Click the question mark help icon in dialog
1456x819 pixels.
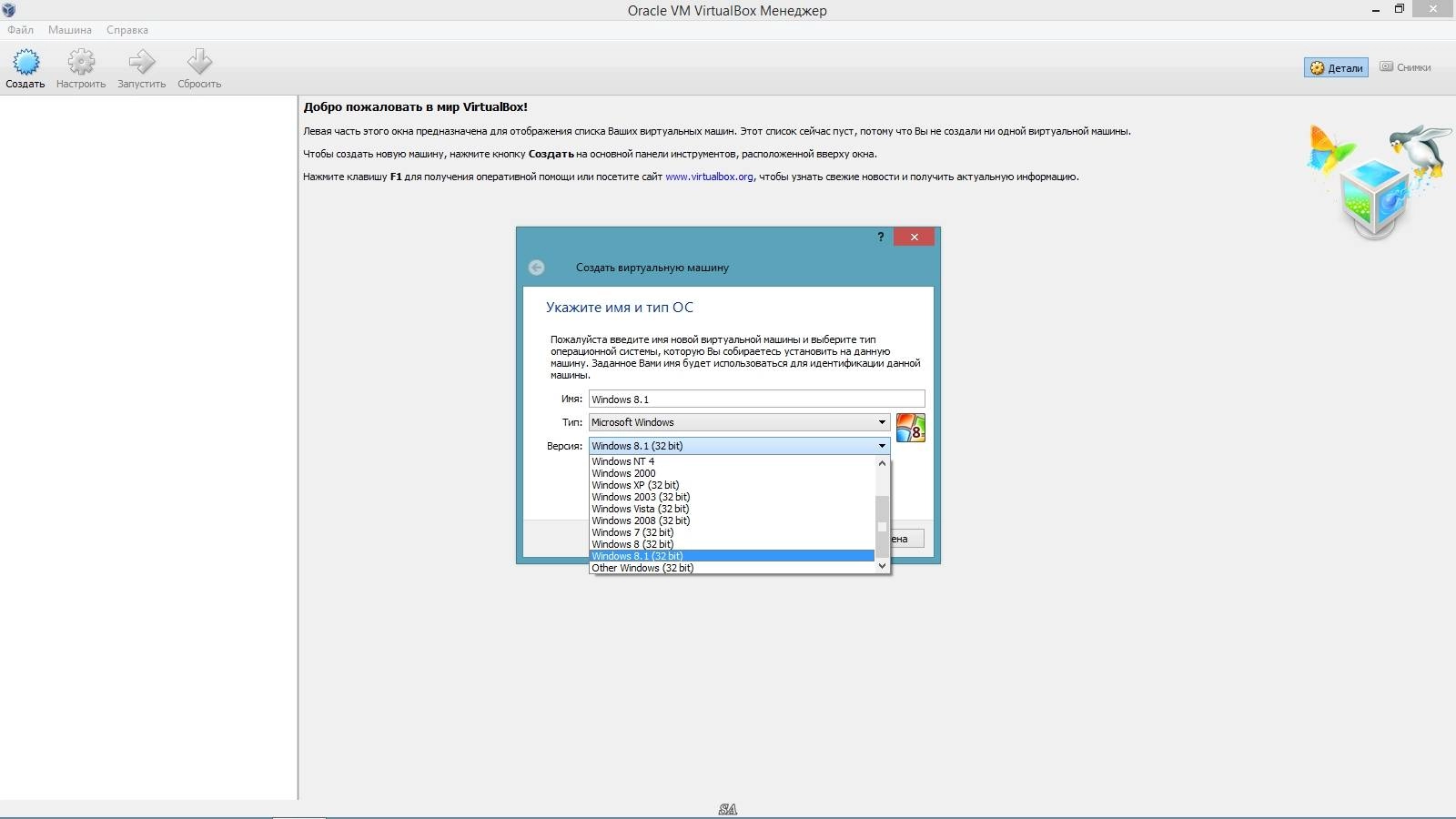(880, 237)
